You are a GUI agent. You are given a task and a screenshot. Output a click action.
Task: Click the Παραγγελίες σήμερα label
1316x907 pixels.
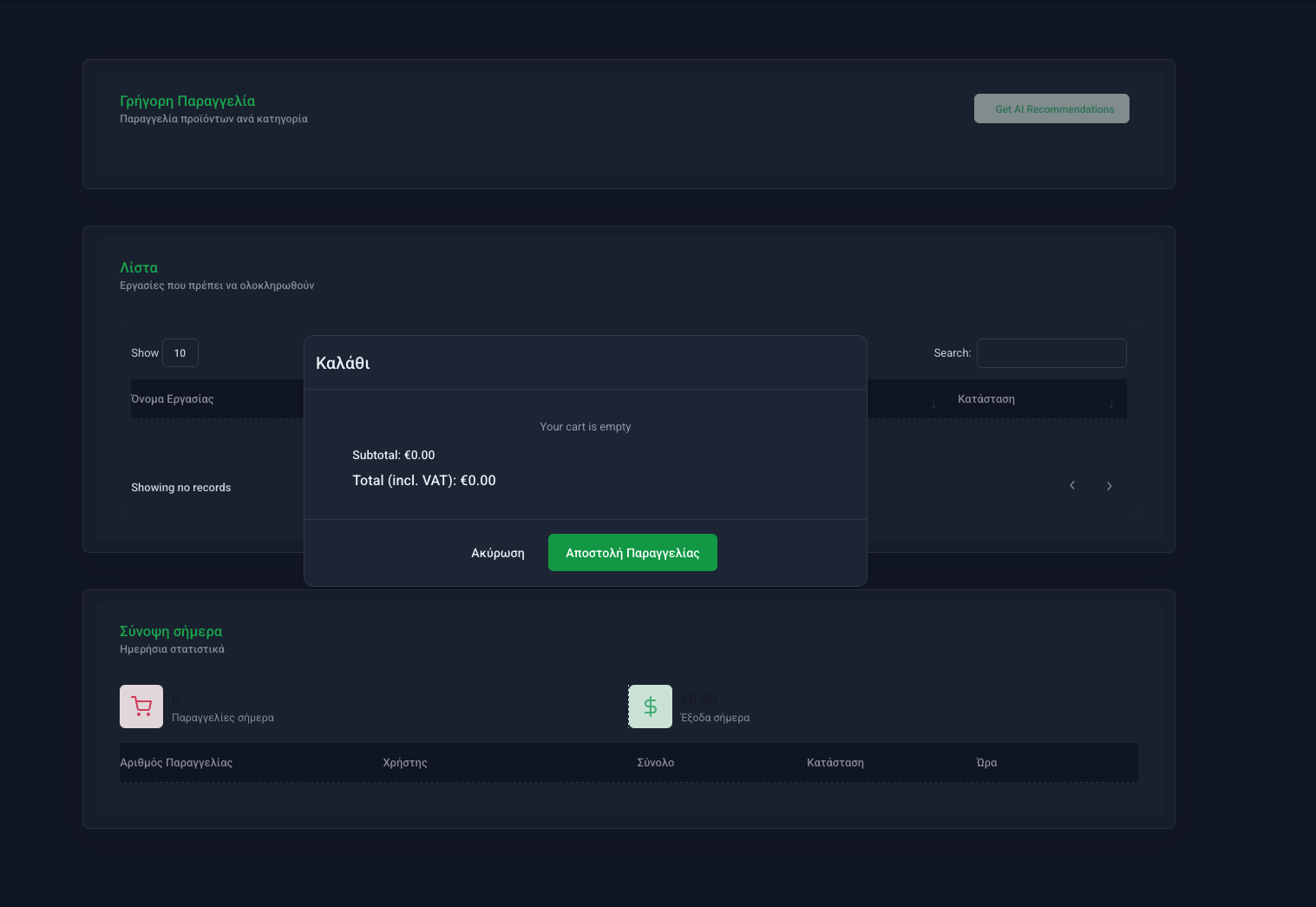tap(223, 718)
